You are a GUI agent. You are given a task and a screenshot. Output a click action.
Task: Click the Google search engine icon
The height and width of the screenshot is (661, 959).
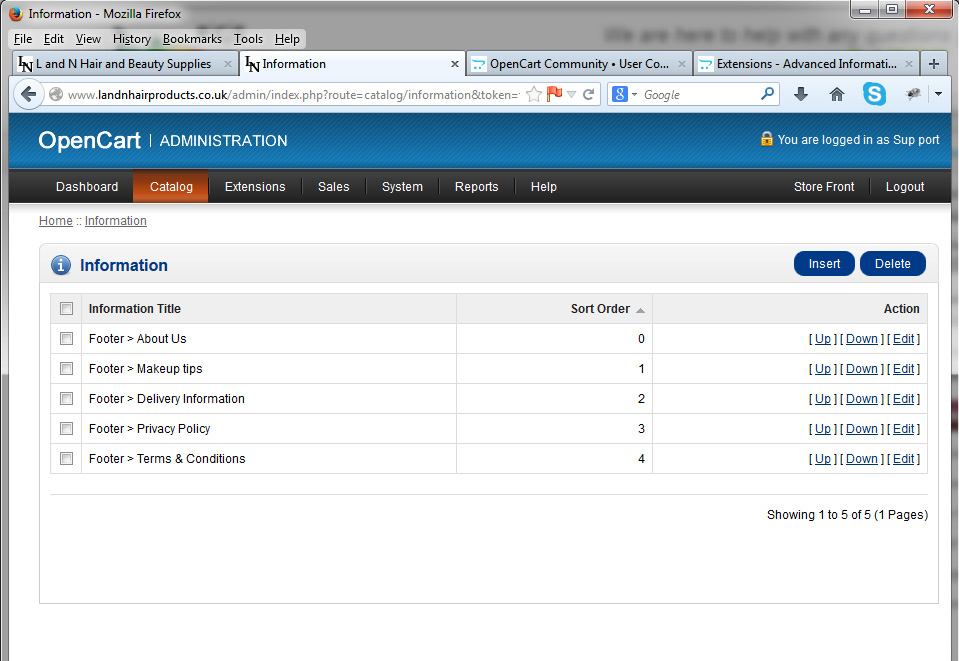pos(620,94)
